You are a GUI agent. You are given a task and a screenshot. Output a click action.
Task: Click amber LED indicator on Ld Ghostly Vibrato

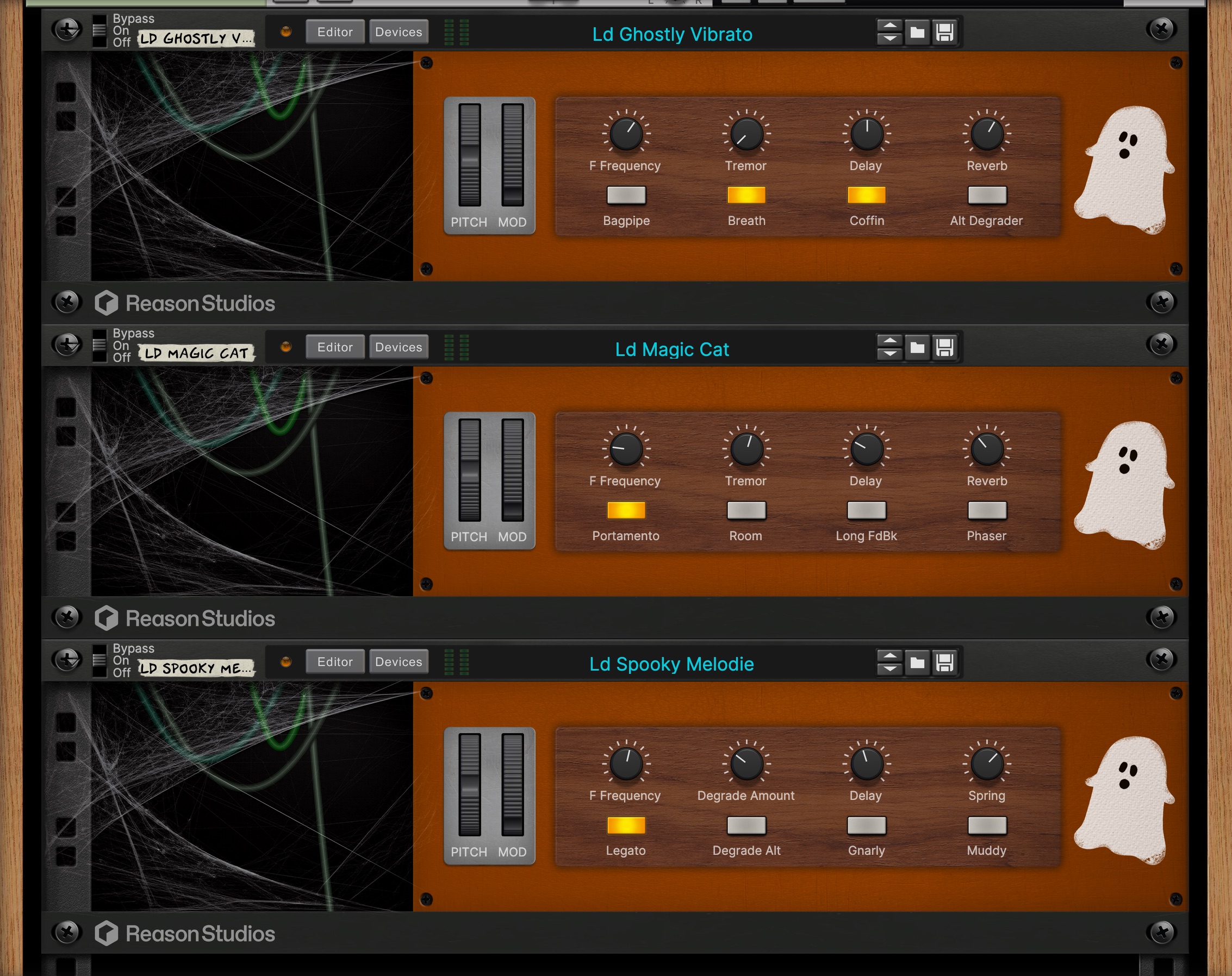pyautogui.click(x=287, y=32)
